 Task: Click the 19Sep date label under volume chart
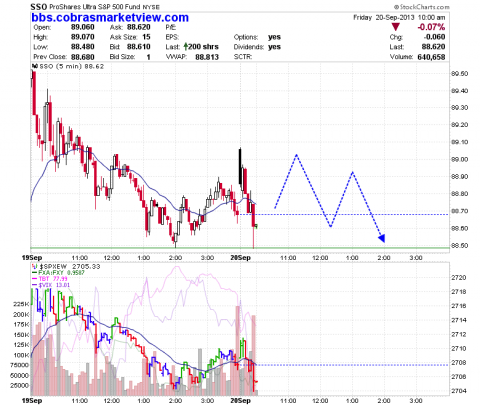pos(32,400)
